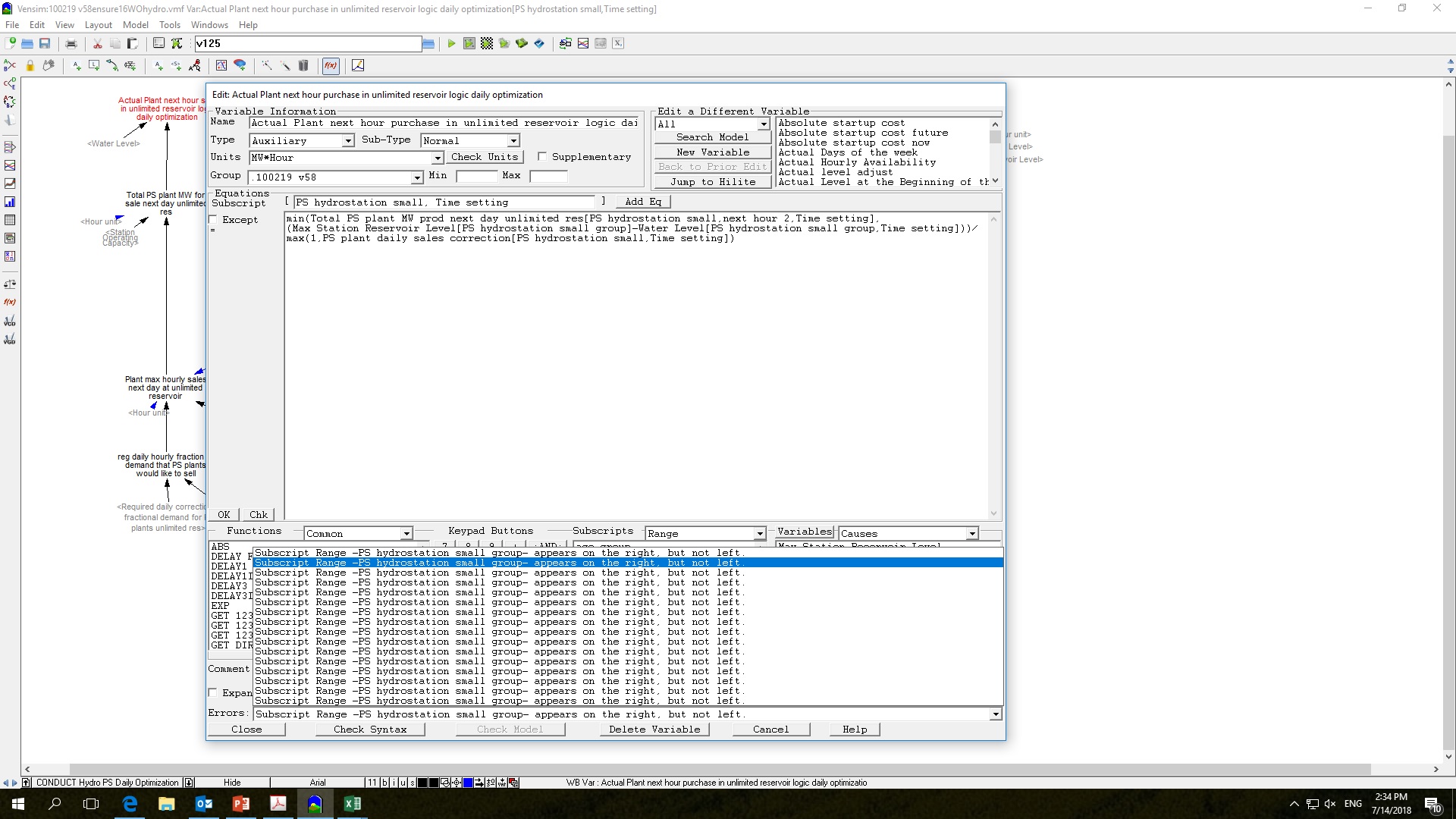Enable the Supplementary checkbox
The image size is (1456, 819).
coord(542,157)
